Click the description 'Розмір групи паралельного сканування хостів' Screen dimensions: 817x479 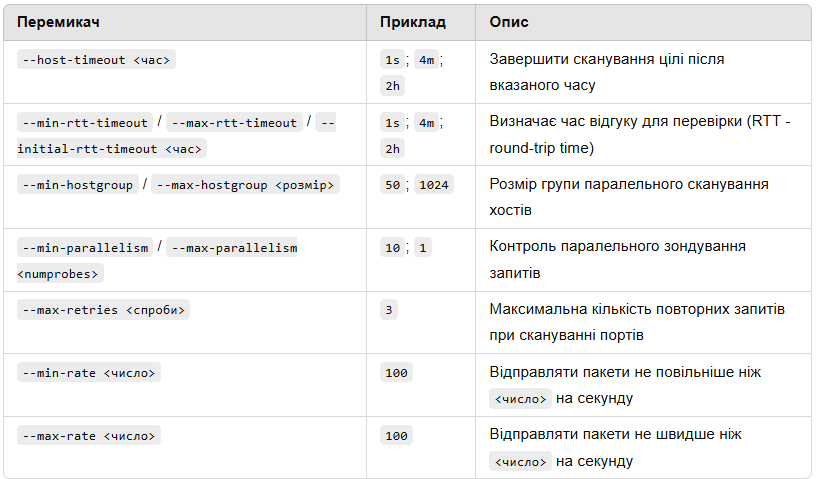[628, 197]
